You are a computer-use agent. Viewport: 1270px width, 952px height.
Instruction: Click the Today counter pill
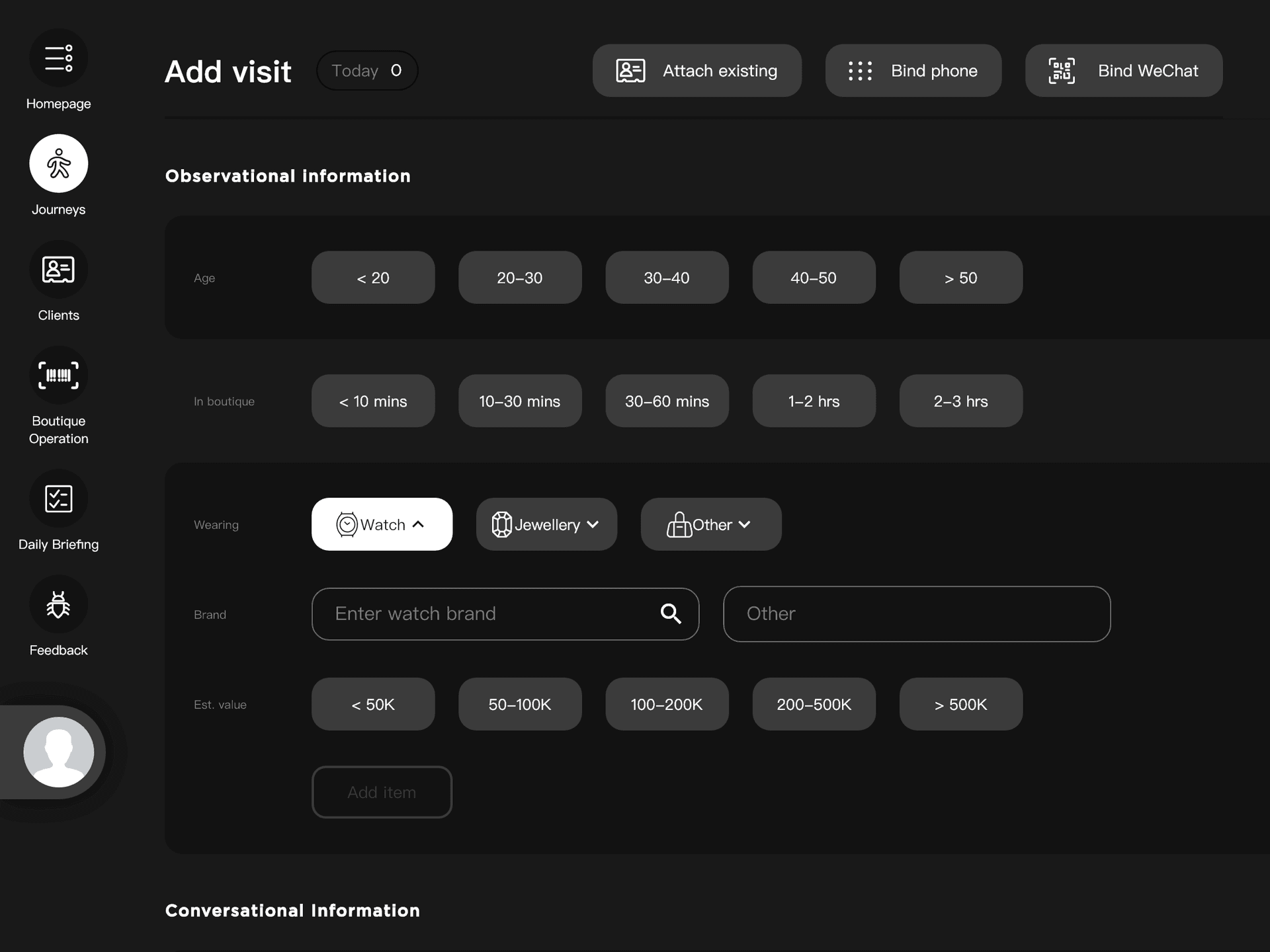pyautogui.click(x=367, y=71)
